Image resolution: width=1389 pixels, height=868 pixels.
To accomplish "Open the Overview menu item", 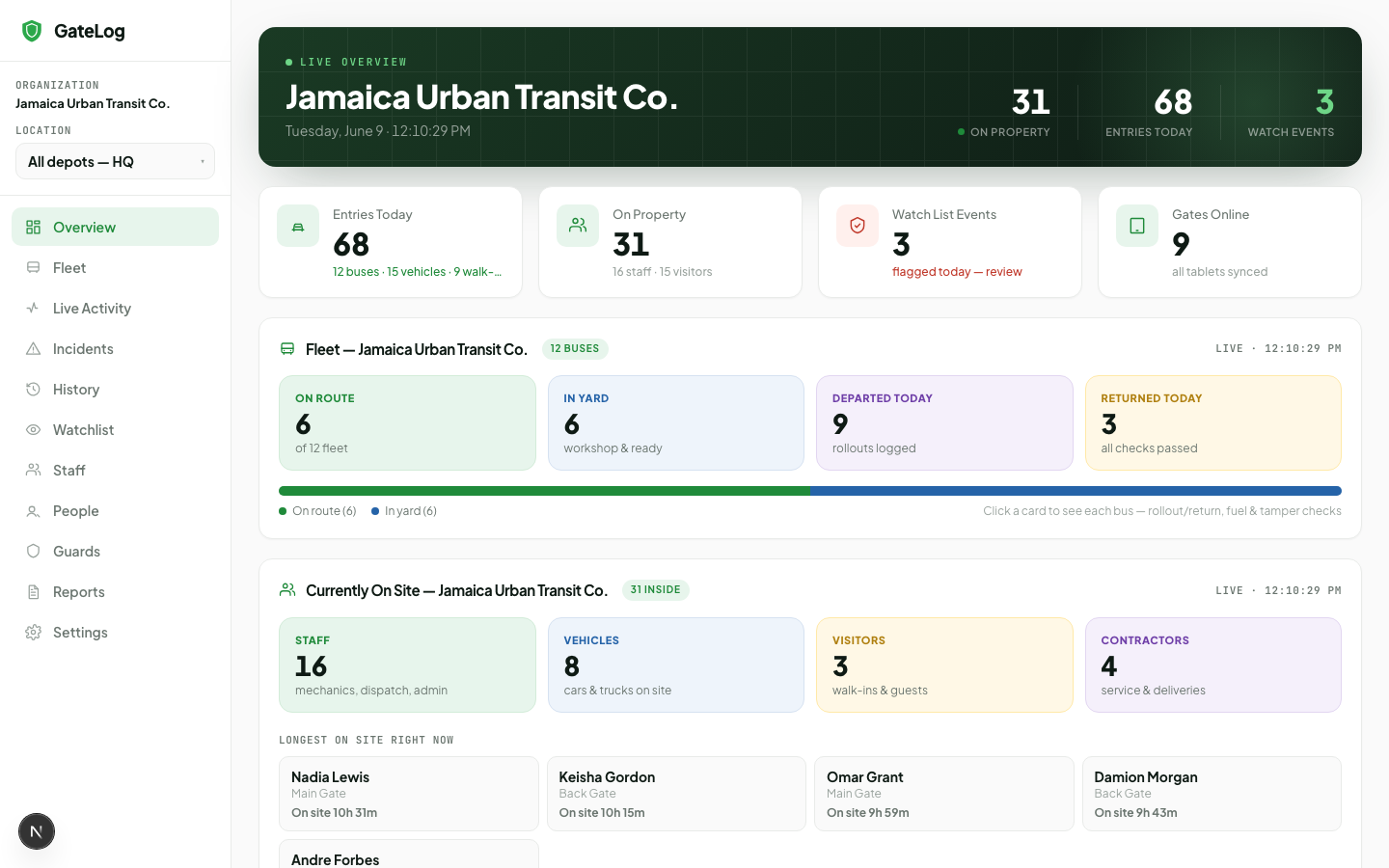I will (115, 227).
